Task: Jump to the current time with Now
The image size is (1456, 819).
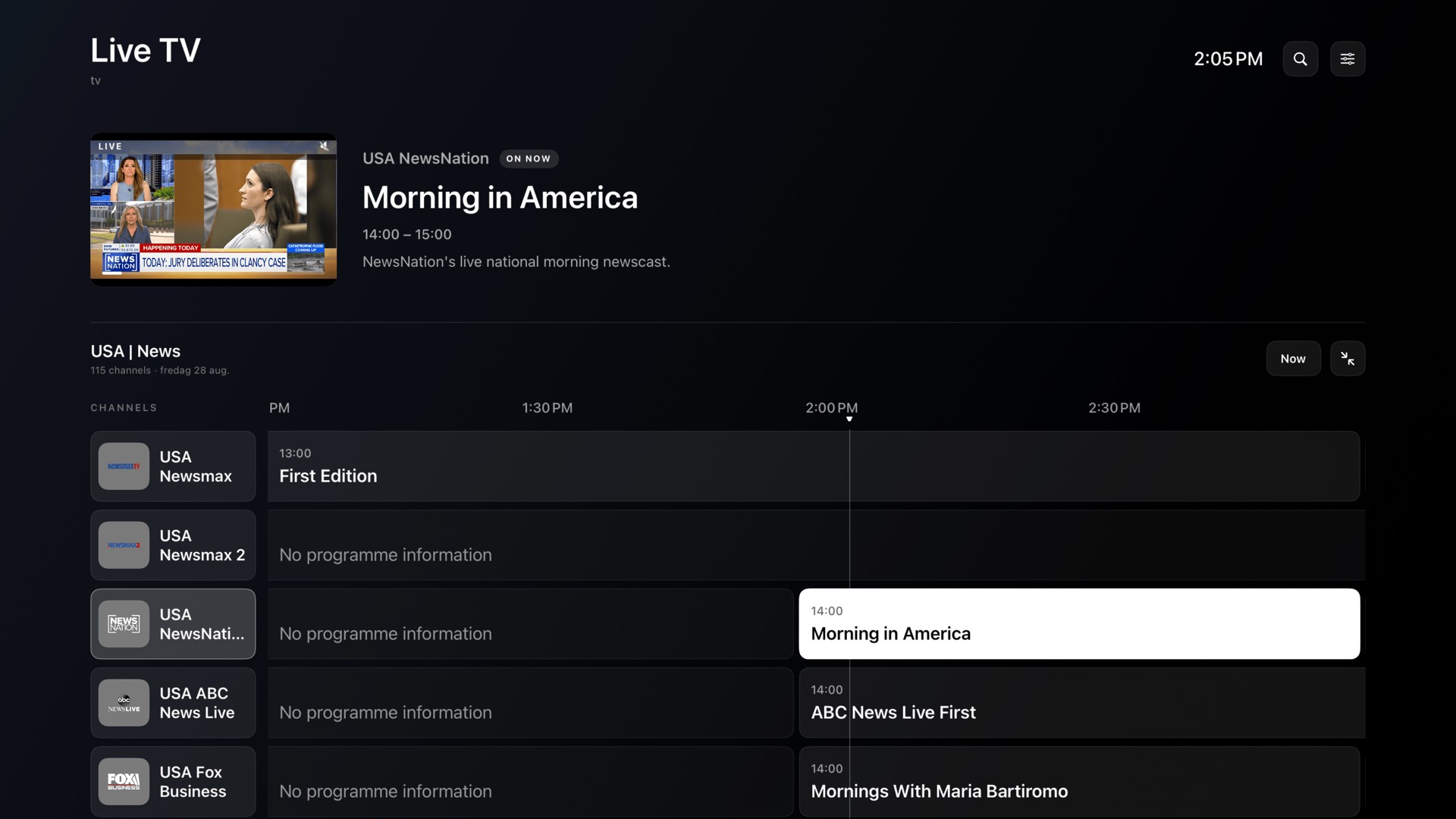Action: (1293, 359)
